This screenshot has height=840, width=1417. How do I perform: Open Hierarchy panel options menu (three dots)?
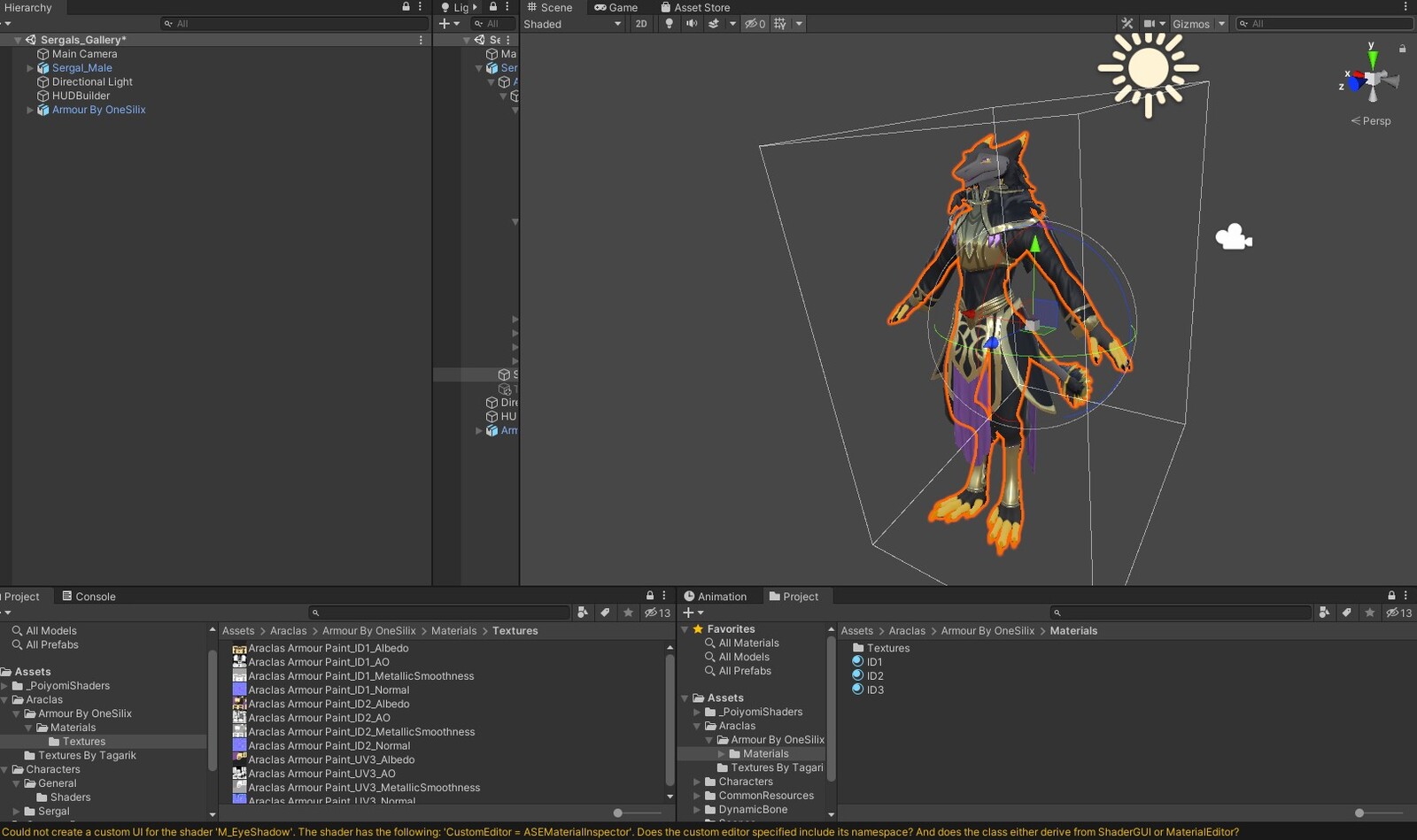(420, 6)
